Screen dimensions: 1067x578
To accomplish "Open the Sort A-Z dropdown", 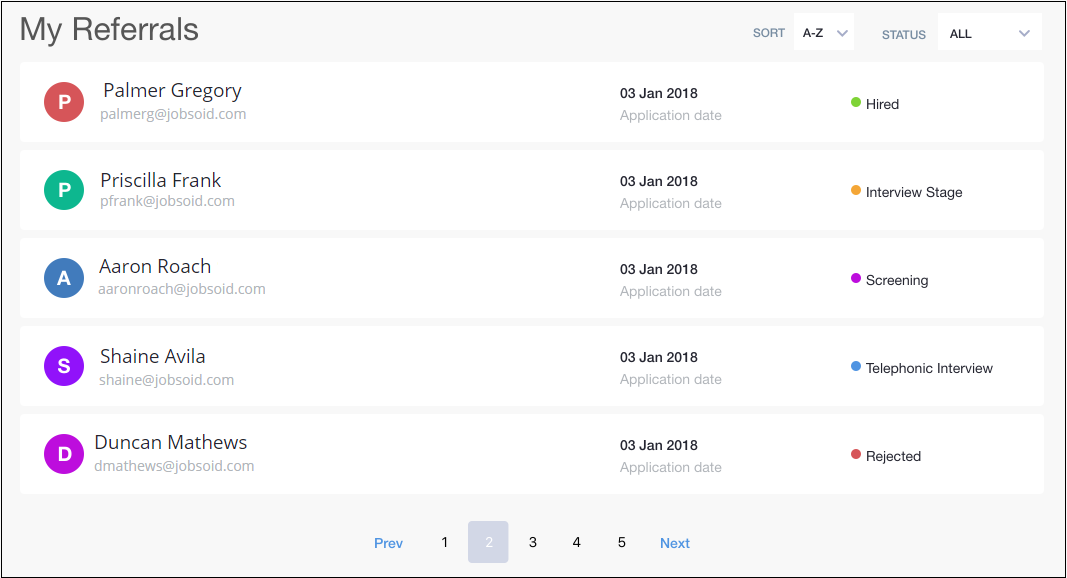I will pyautogui.click(x=823, y=33).
